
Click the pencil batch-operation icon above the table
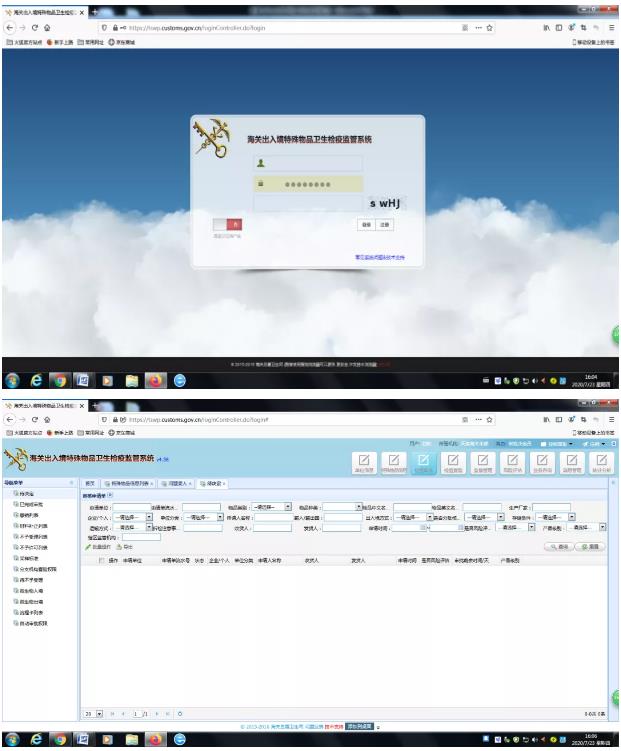coord(88,547)
